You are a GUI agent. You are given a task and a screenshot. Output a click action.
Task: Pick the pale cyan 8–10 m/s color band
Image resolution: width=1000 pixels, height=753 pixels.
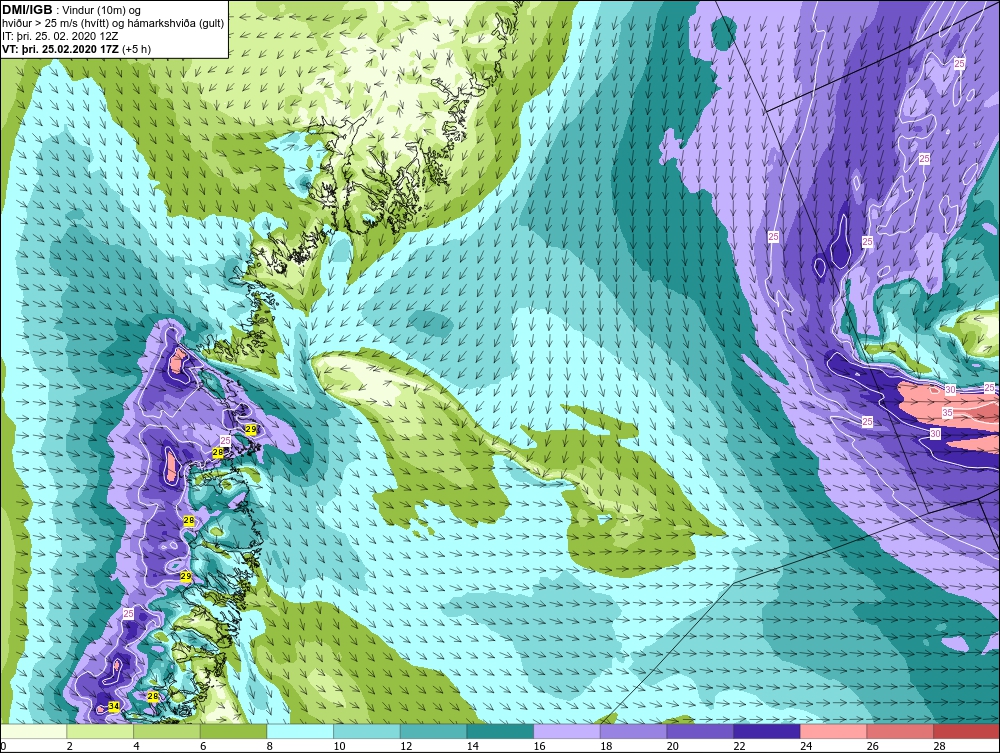300,731
